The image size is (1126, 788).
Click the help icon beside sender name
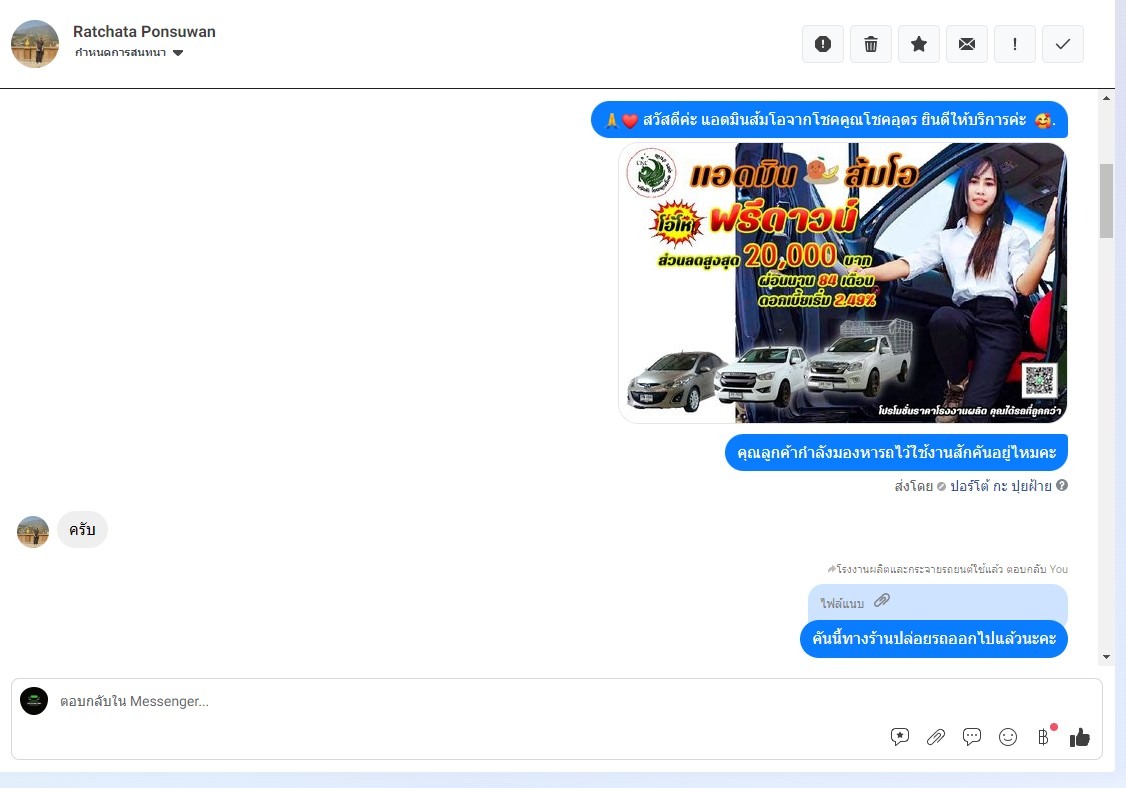(1062, 486)
